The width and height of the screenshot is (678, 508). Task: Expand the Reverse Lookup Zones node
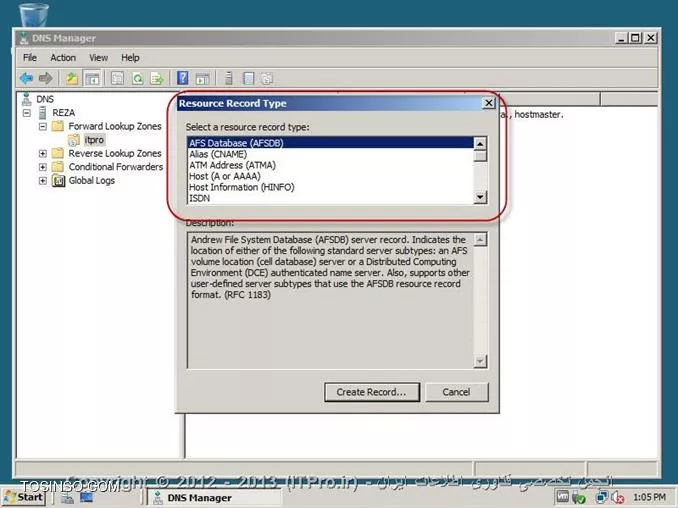tap(42, 153)
